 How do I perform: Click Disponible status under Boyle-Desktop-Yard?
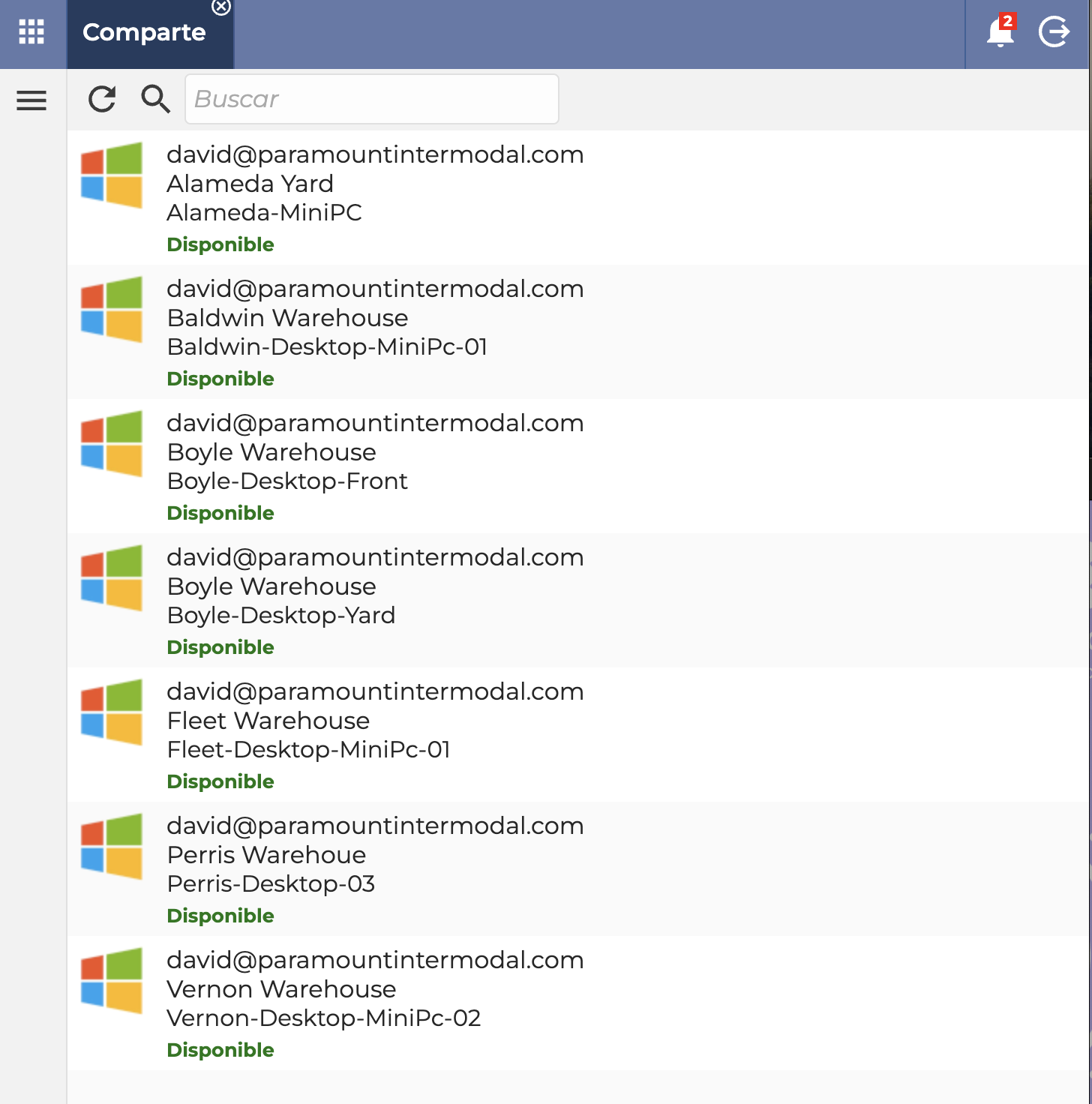(x=220, y=647)
